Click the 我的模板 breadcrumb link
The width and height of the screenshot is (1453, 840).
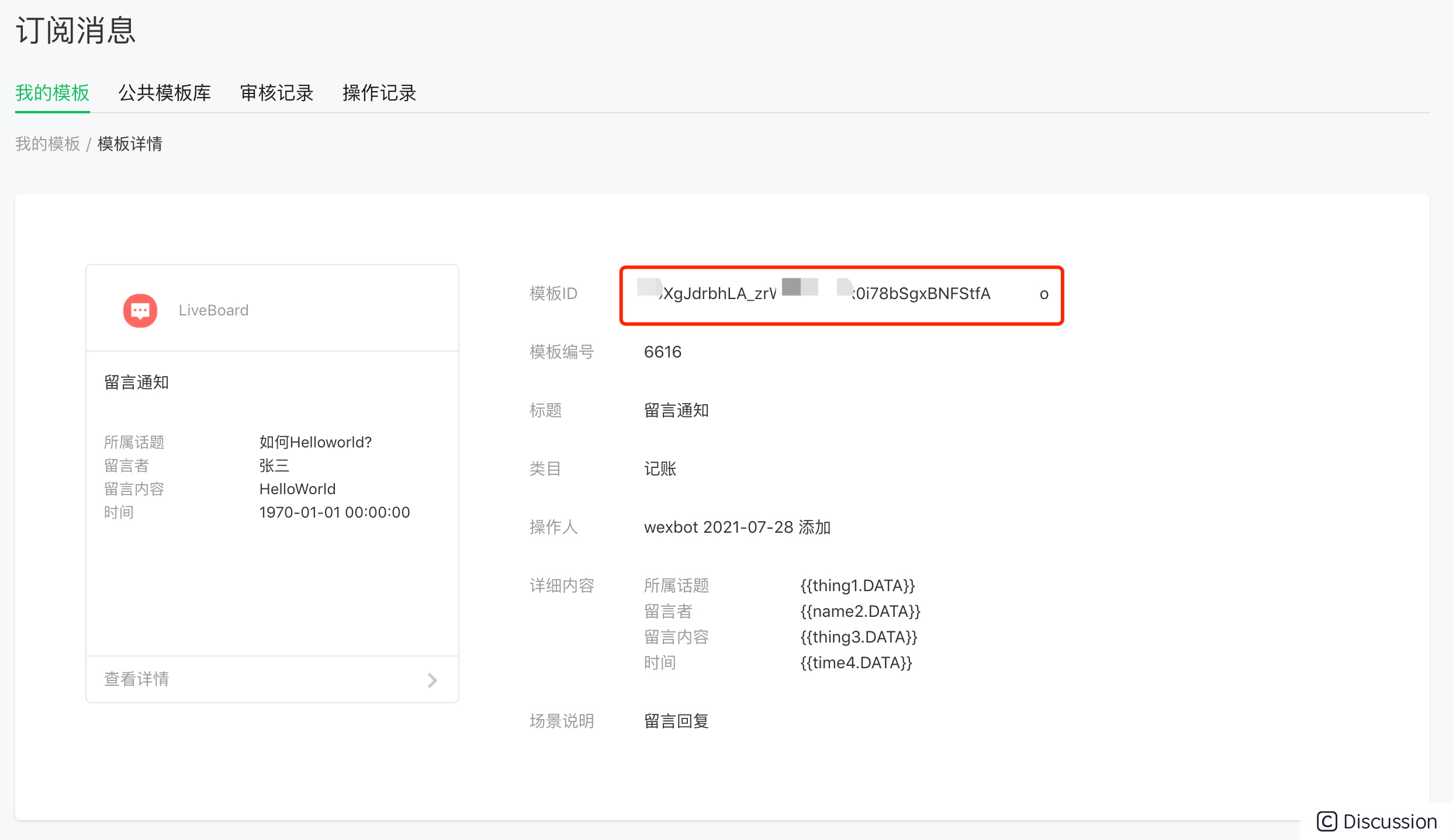[47, 144]
